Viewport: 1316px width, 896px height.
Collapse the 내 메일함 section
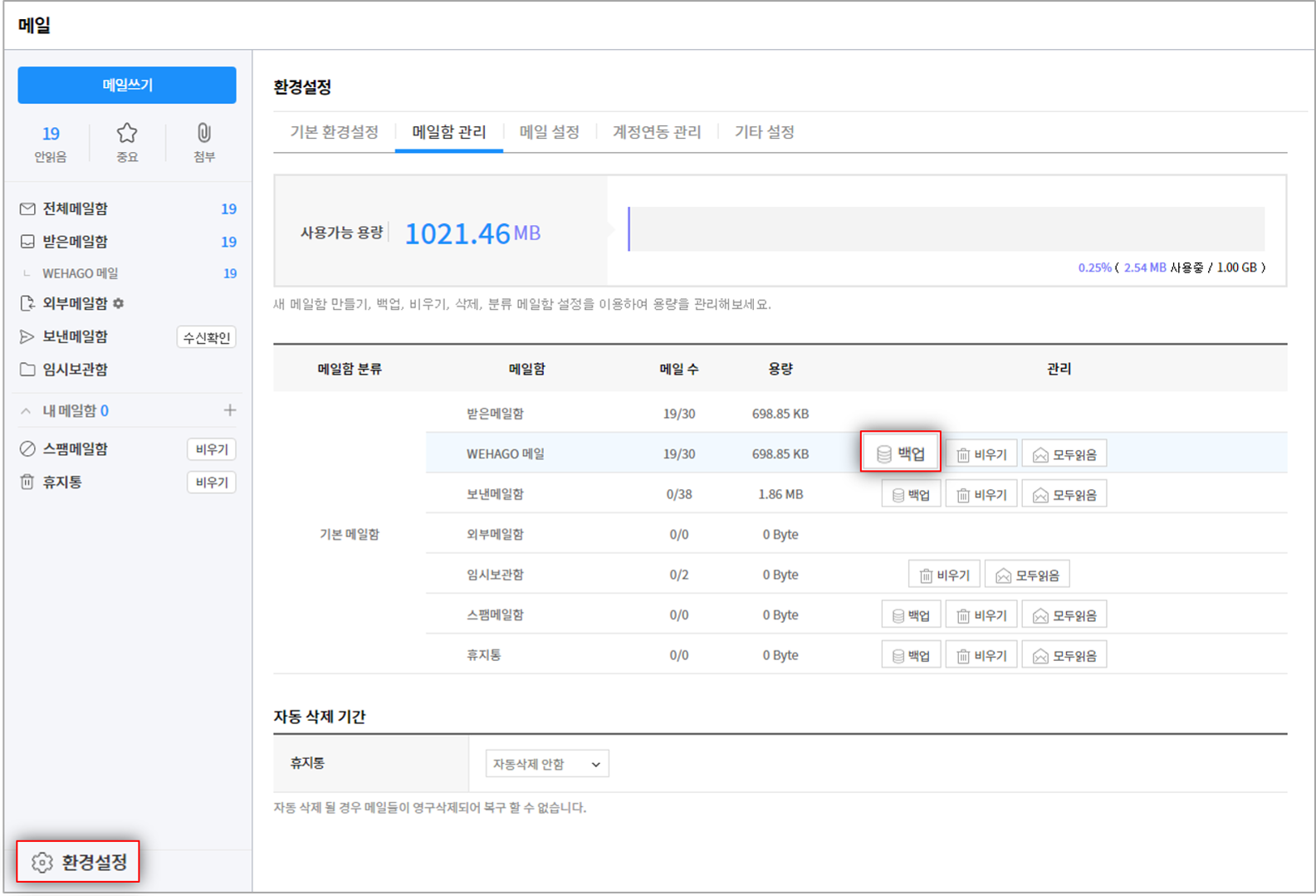(26, 411)
